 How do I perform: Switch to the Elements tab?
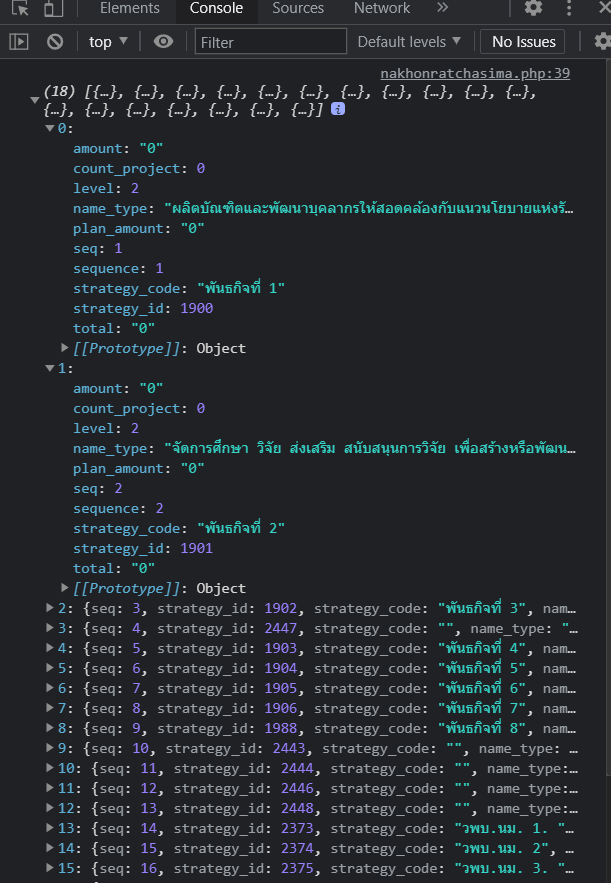pos(129,8)
